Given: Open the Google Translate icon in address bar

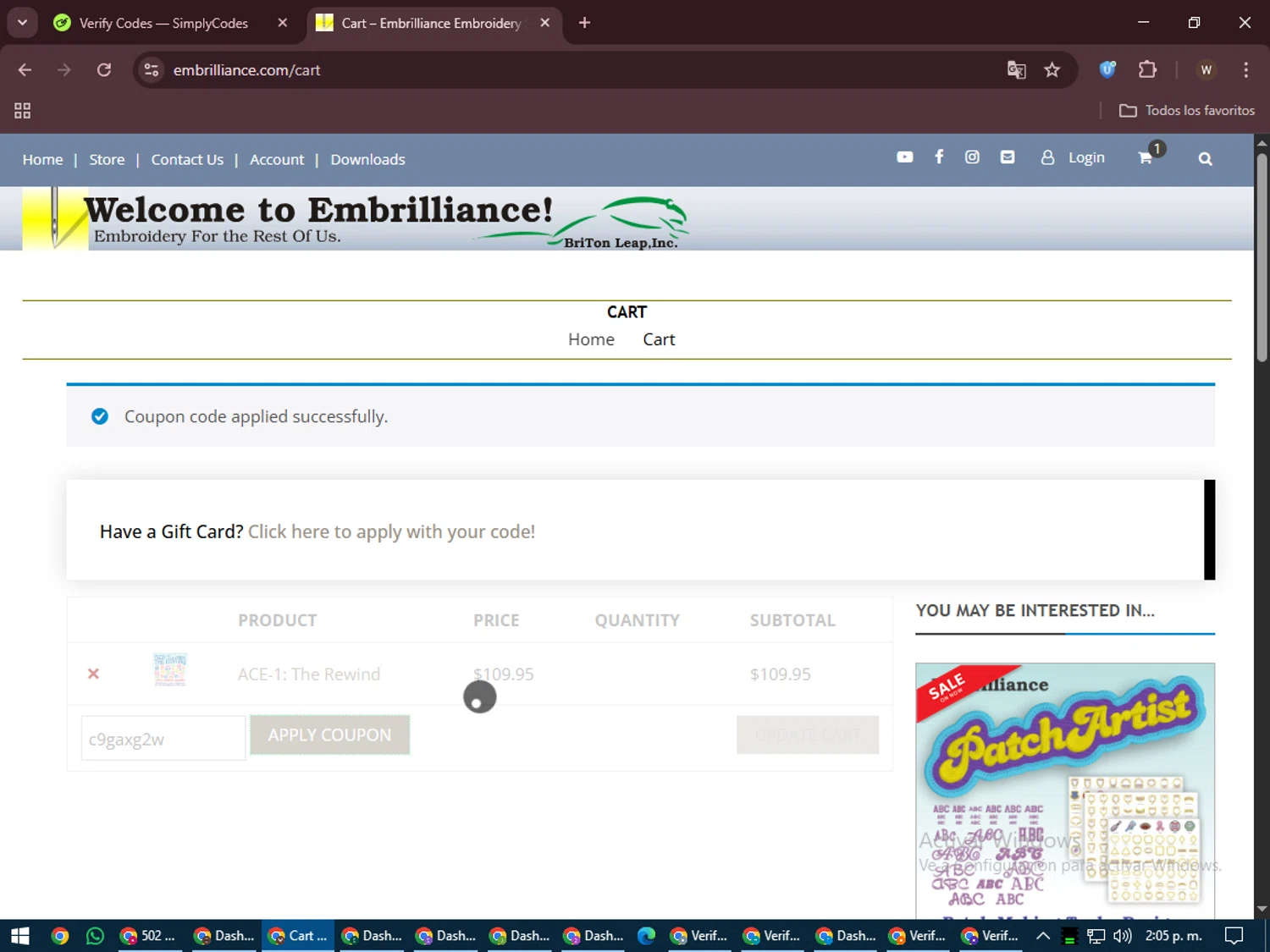Looking at the screenshot, I should pos(1016,70).
